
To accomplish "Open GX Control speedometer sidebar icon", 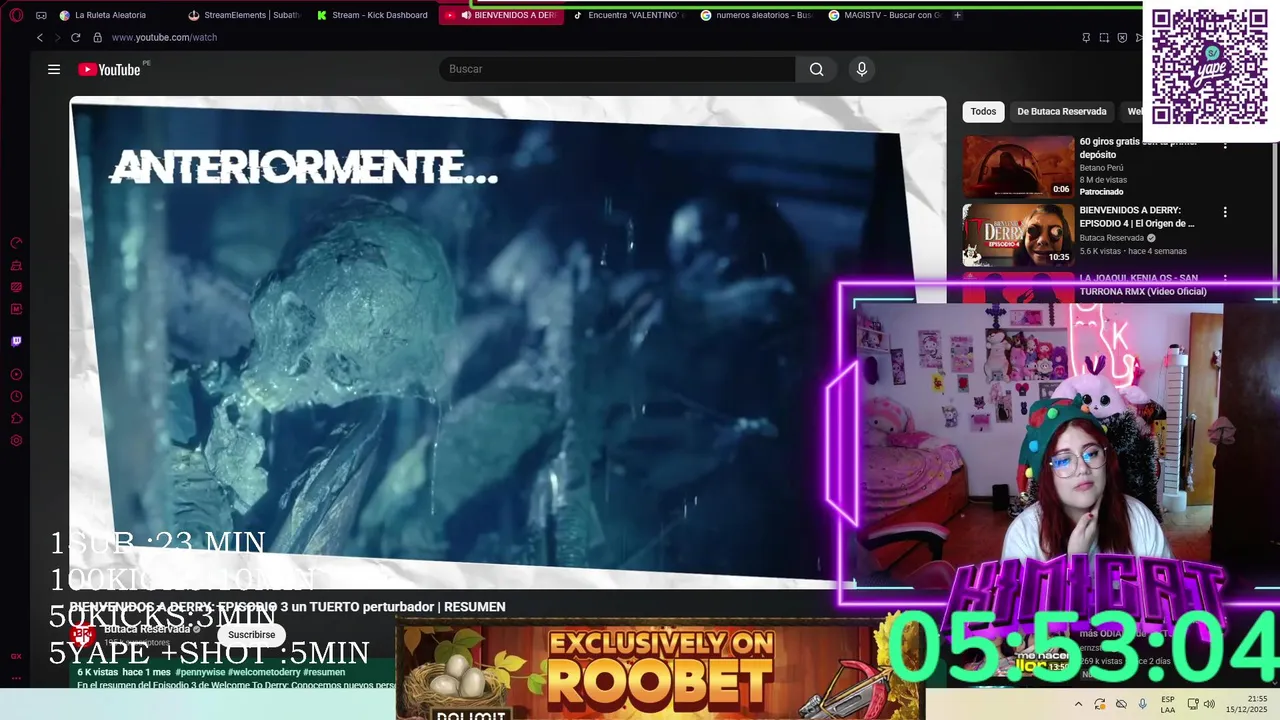I will 16,243.
